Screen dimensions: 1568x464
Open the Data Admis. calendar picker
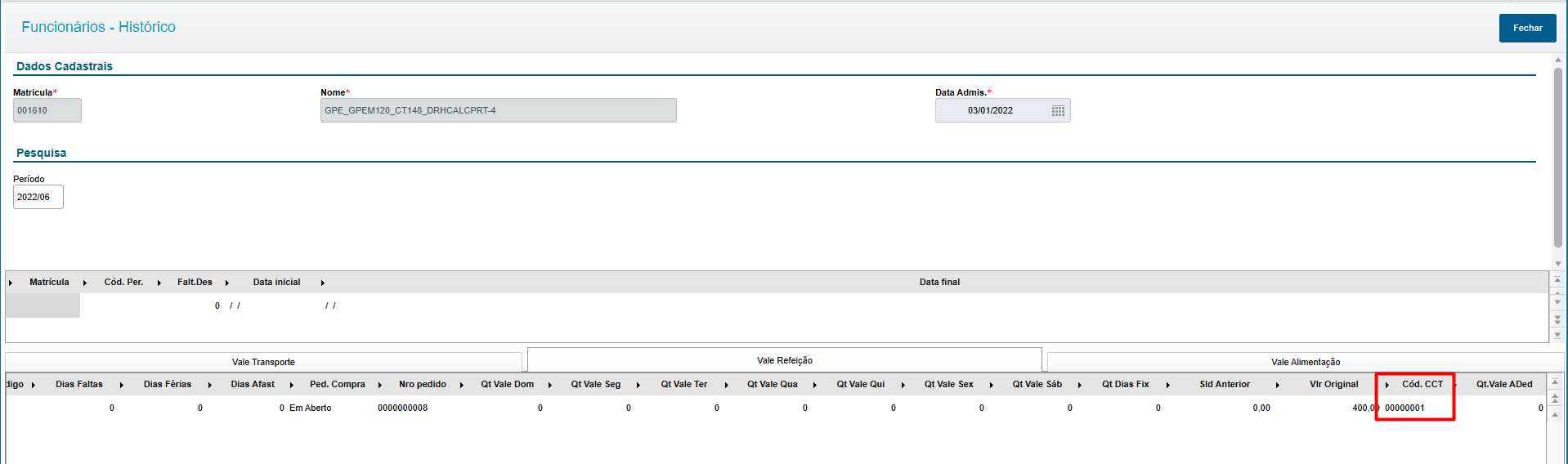pyautogui.click(x=1058, y=111)
